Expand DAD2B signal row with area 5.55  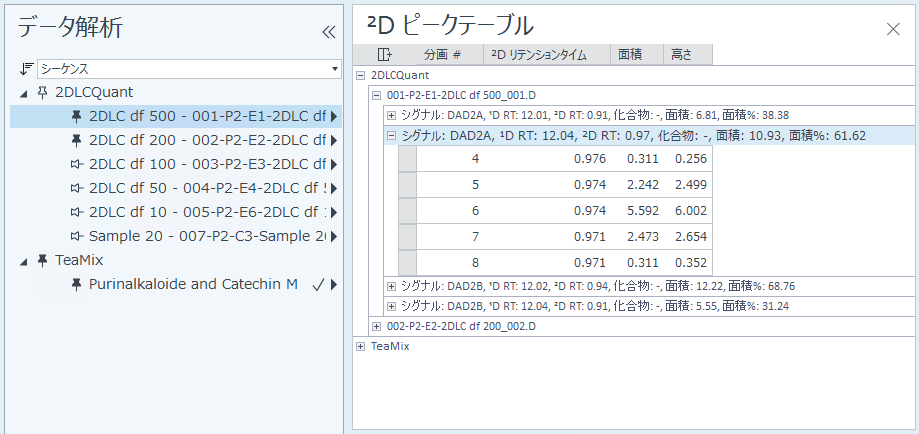click(392, 306)
